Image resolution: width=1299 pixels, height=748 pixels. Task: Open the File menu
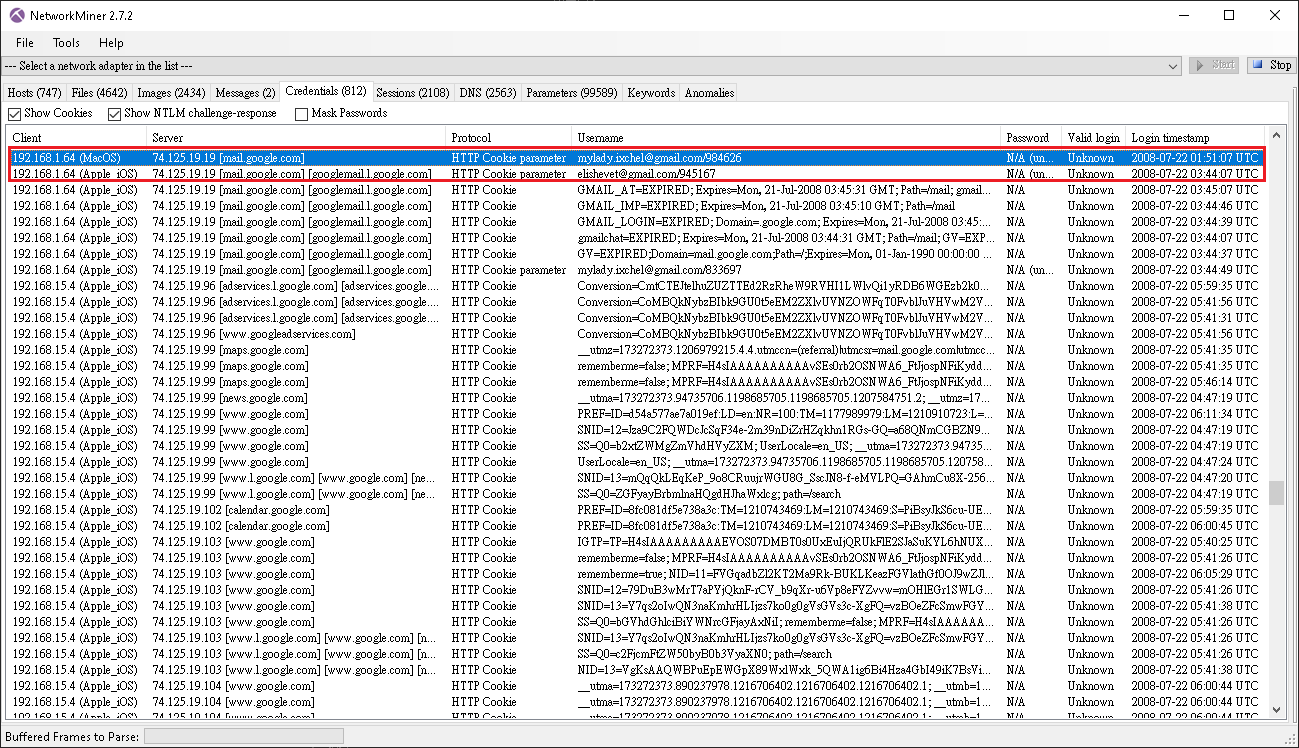[25, 43]
